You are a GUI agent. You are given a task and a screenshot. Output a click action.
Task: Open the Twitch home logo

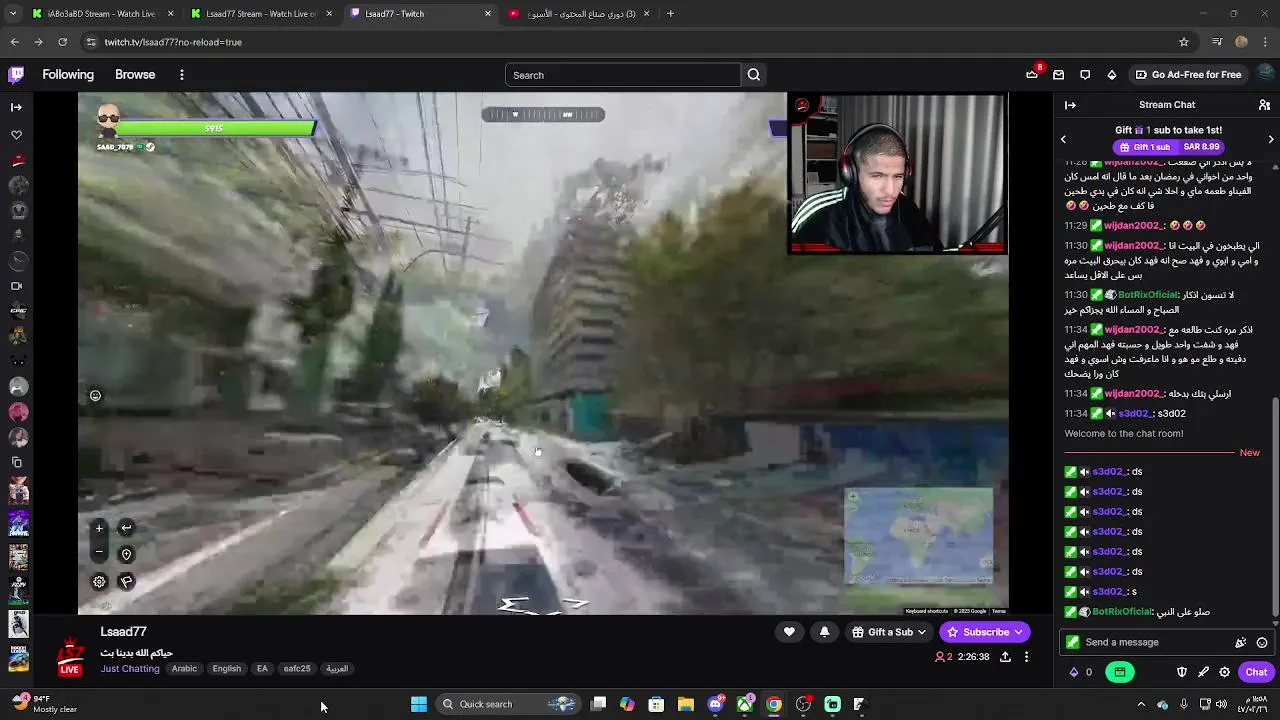coord(16,74)
